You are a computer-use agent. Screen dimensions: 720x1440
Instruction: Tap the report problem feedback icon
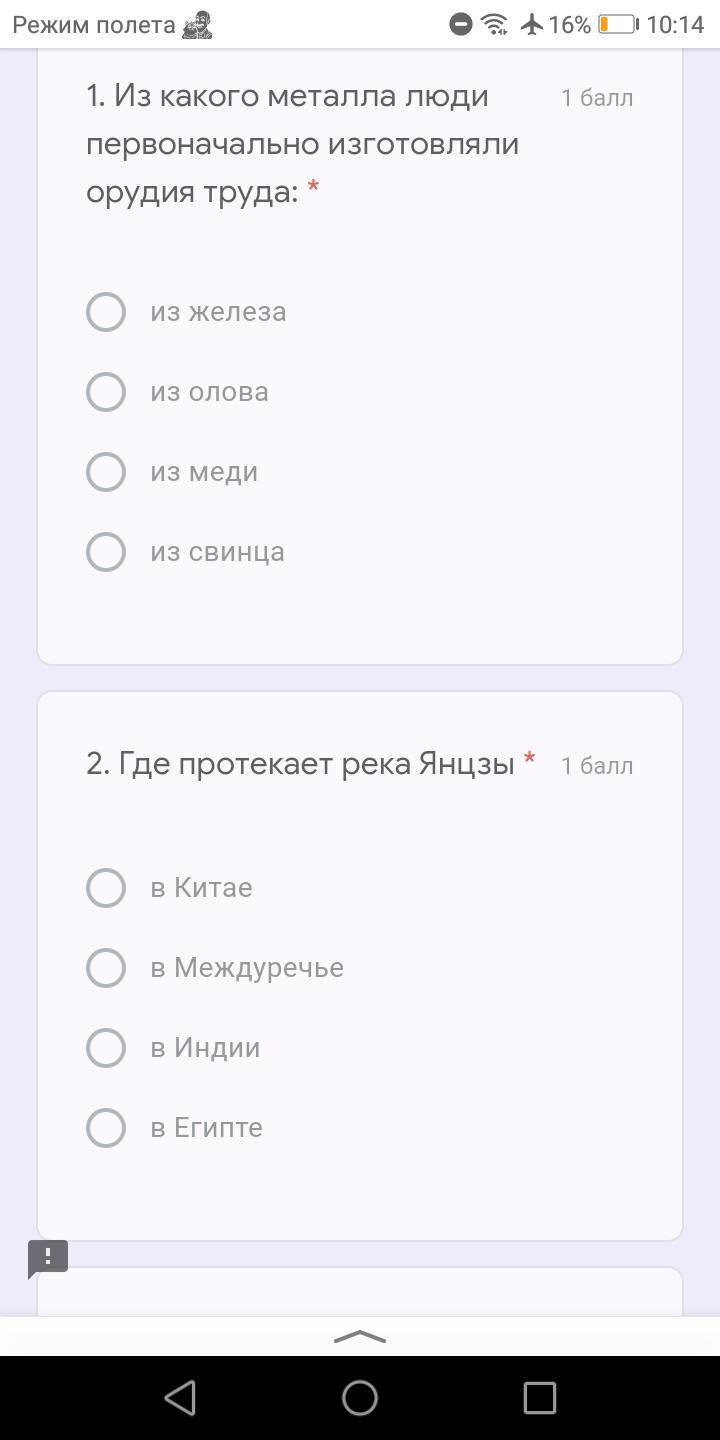point(47,1258)
